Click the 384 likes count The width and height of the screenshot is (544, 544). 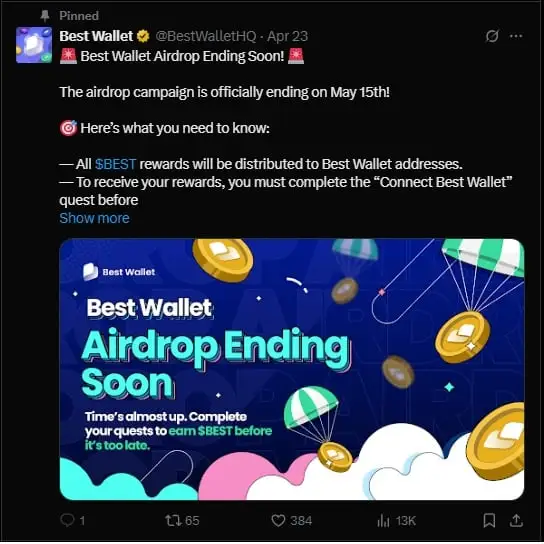tap(301, 521)
